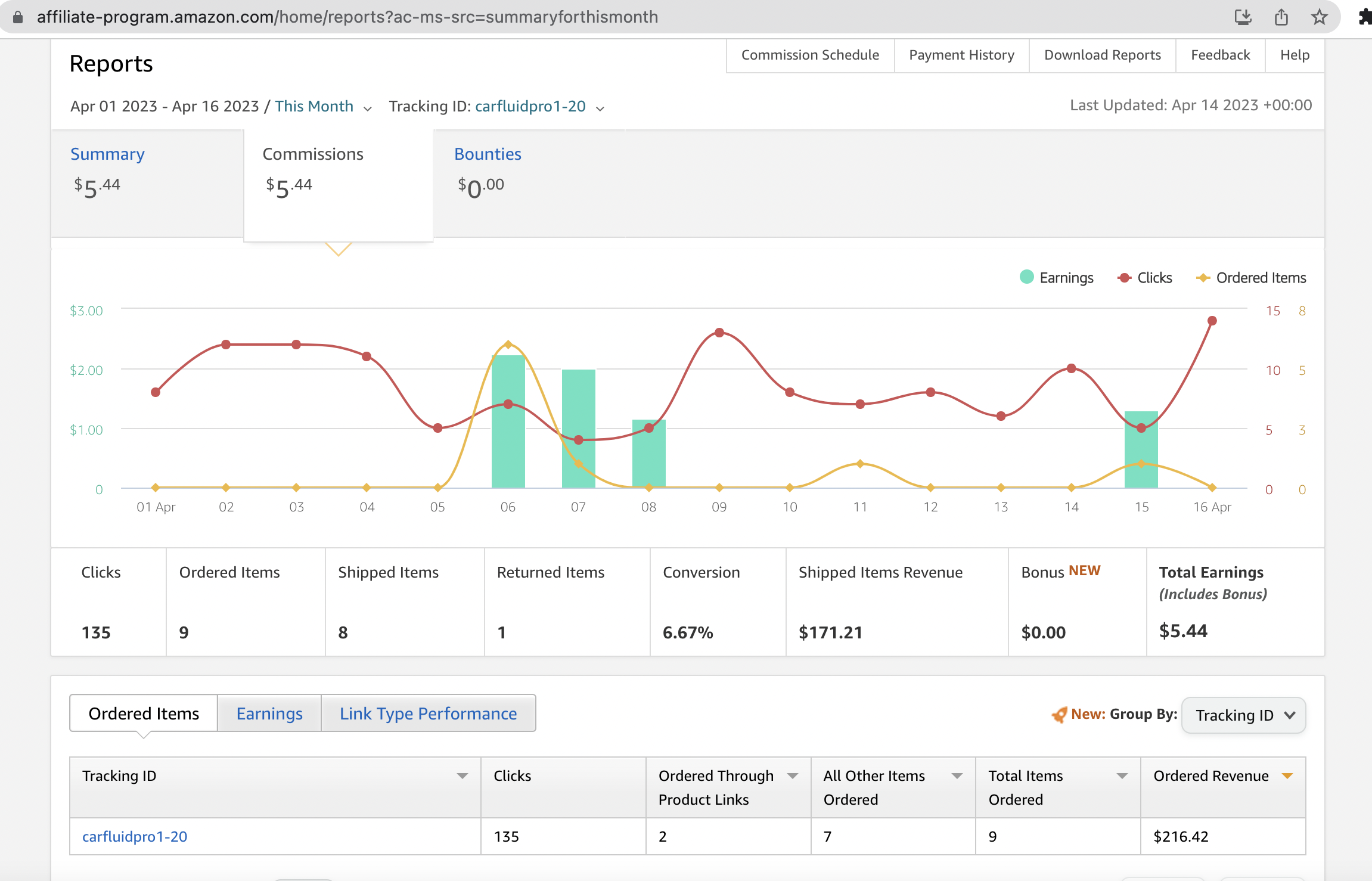This screenshot has width=1372, height=881.
Task: Click the Returned Items value 1
Action: (502, 632)
